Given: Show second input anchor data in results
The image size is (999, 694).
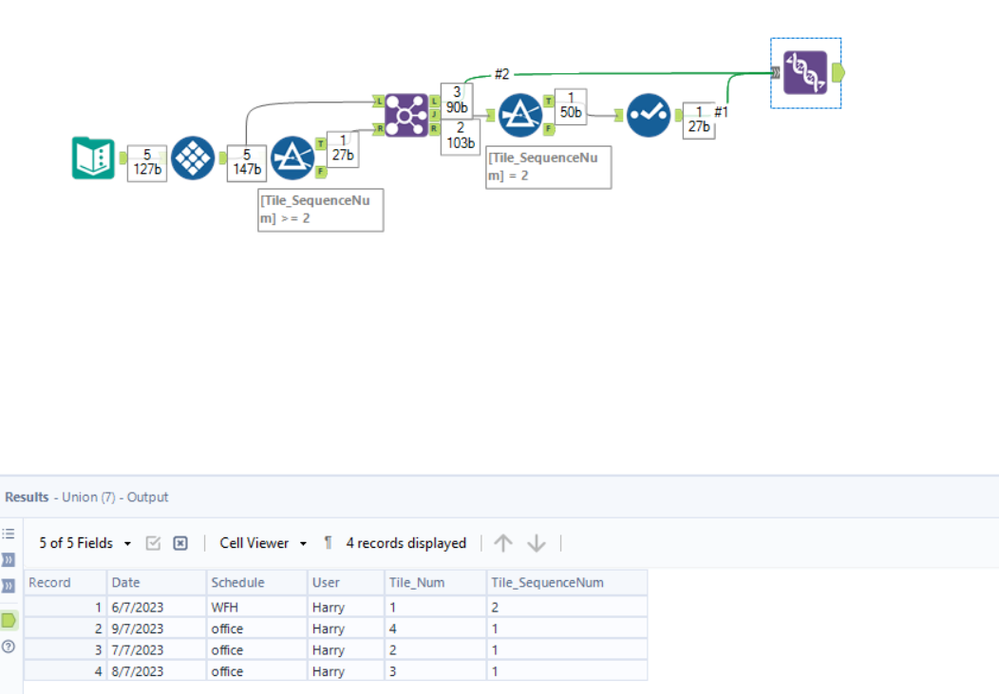Looking at the screenshot, I should [8, 586].
